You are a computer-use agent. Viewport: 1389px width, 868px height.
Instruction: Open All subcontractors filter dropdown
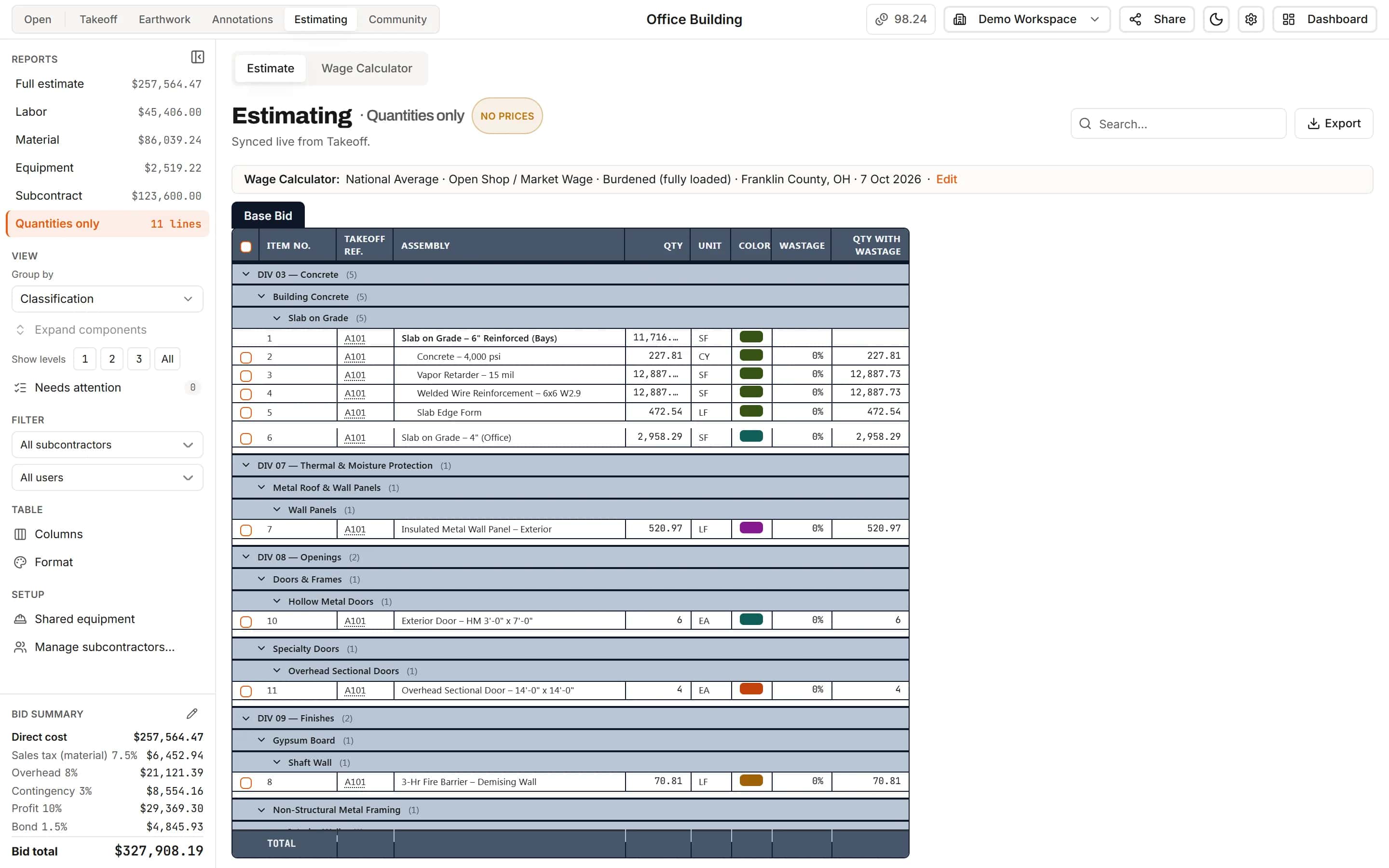108,445
